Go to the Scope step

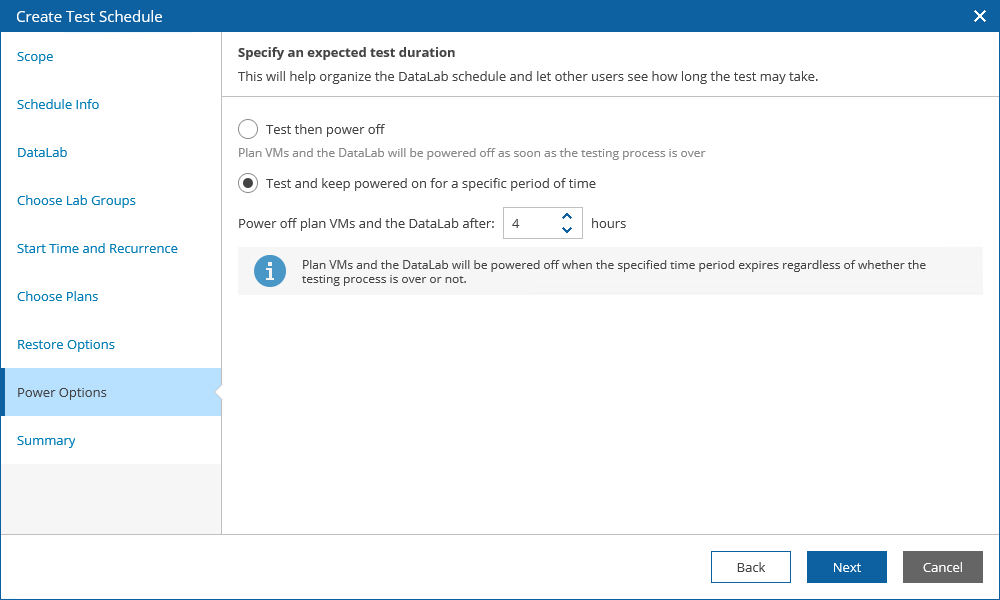[35, 56]
